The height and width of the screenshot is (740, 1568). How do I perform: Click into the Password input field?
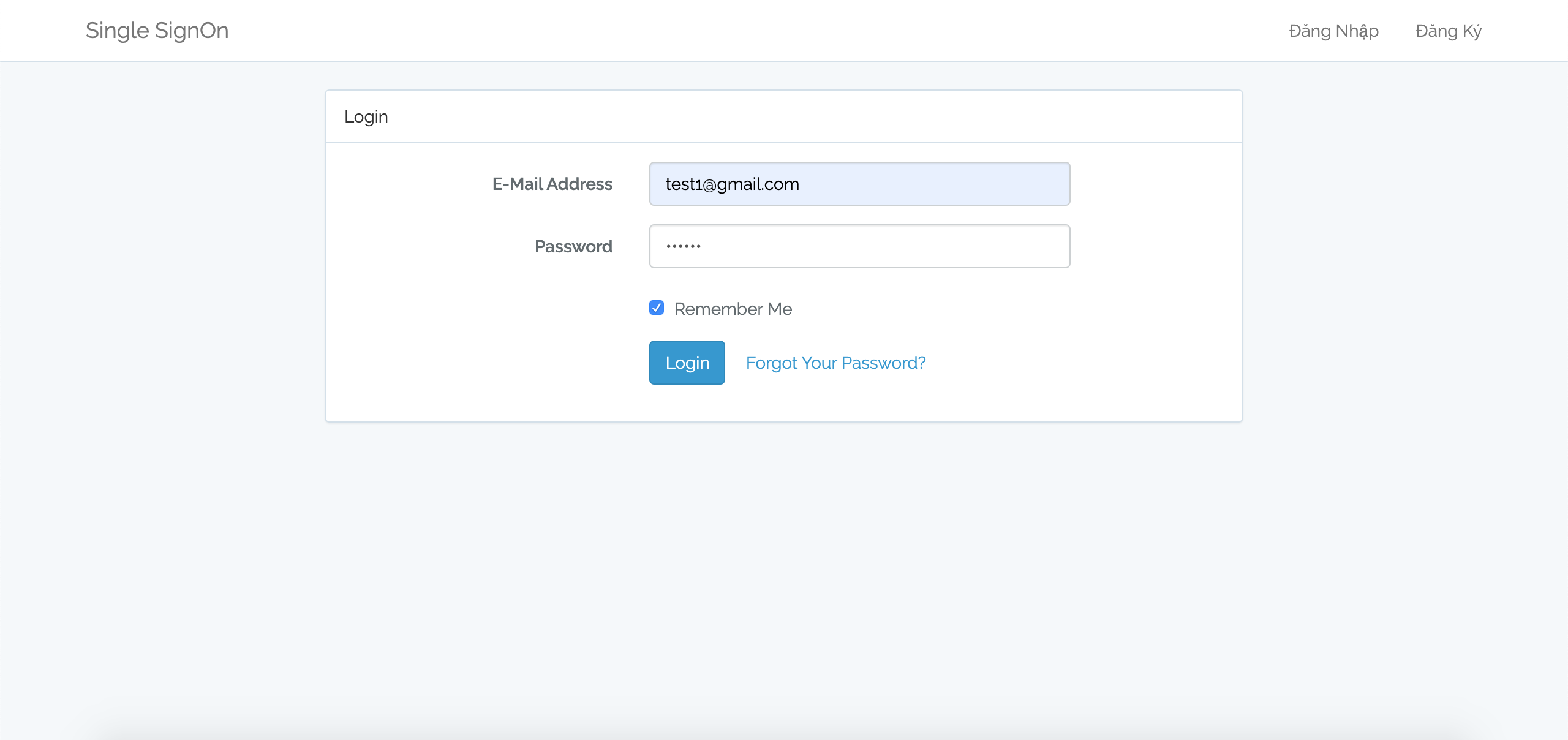coord(859,246)
